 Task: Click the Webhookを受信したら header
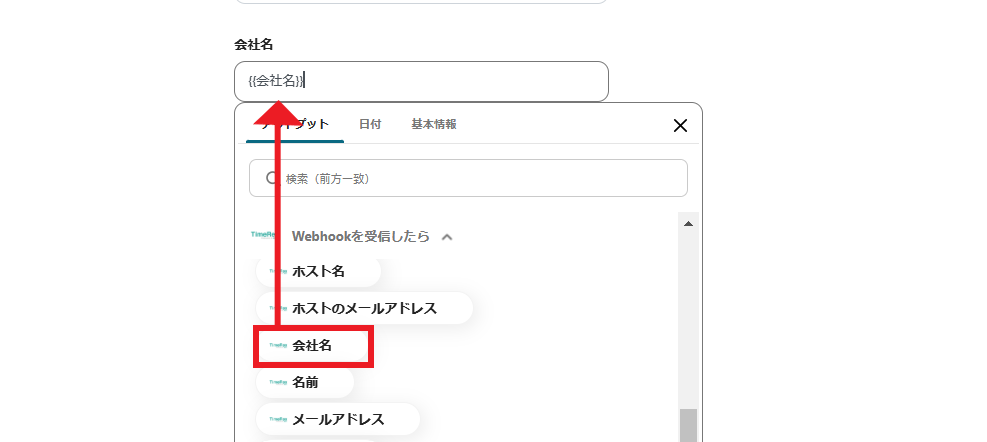tap(361, 237)
